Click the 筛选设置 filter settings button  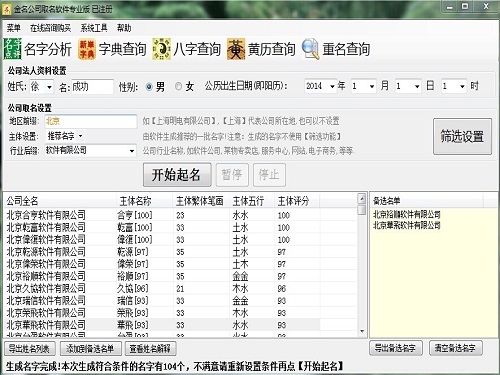(x=462, y=136)
